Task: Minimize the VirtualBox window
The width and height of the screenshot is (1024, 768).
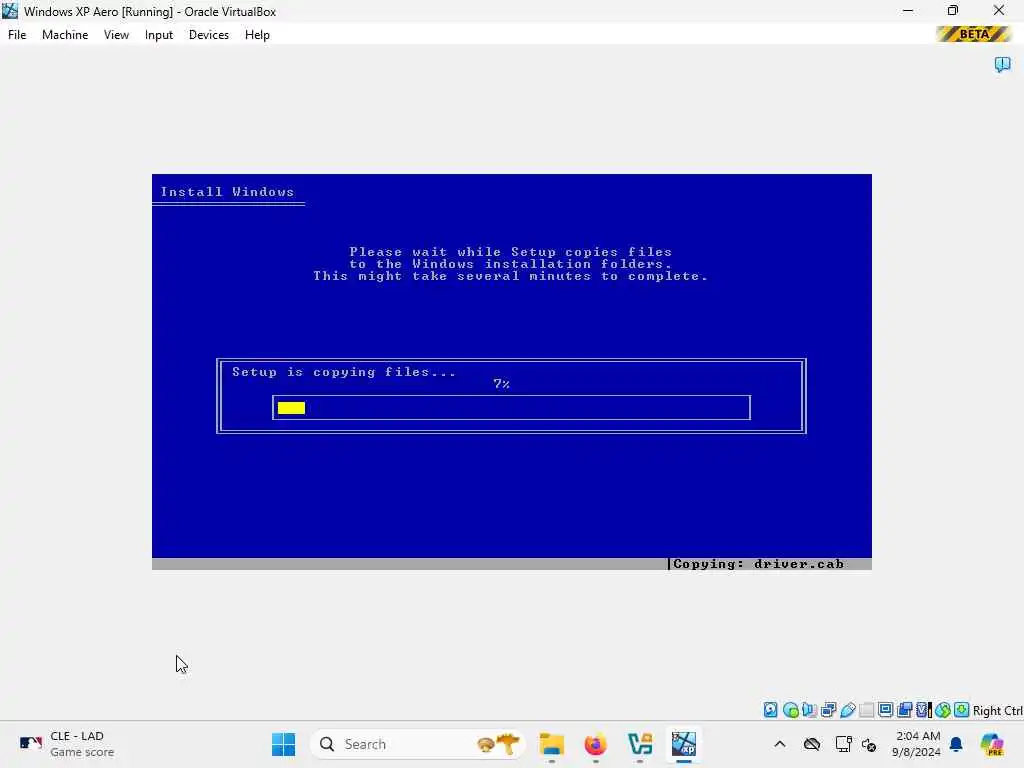Action: click(x=908, y=11)
